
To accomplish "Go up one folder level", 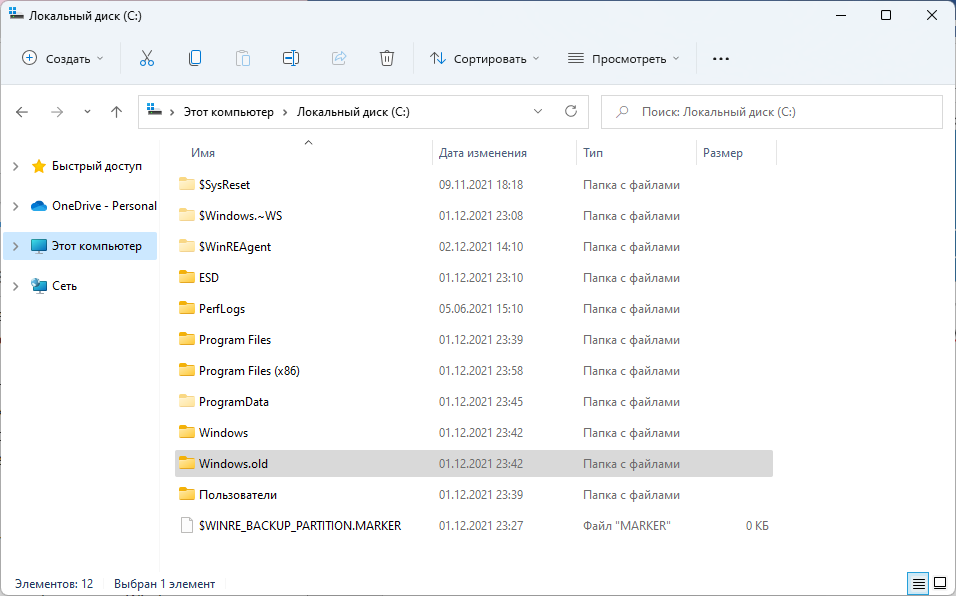I will pos(116,112).
